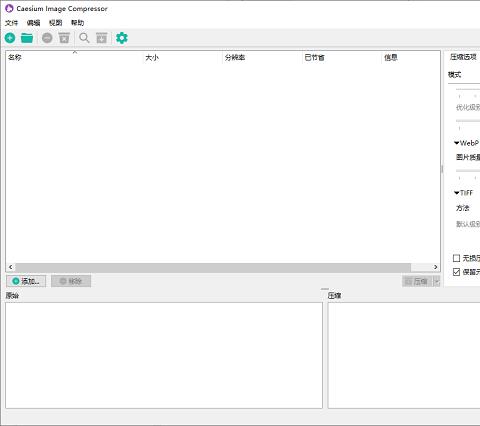Screen dimensions: 480x426
Task: Open the 编辑 menu
Action: [33, 23]
